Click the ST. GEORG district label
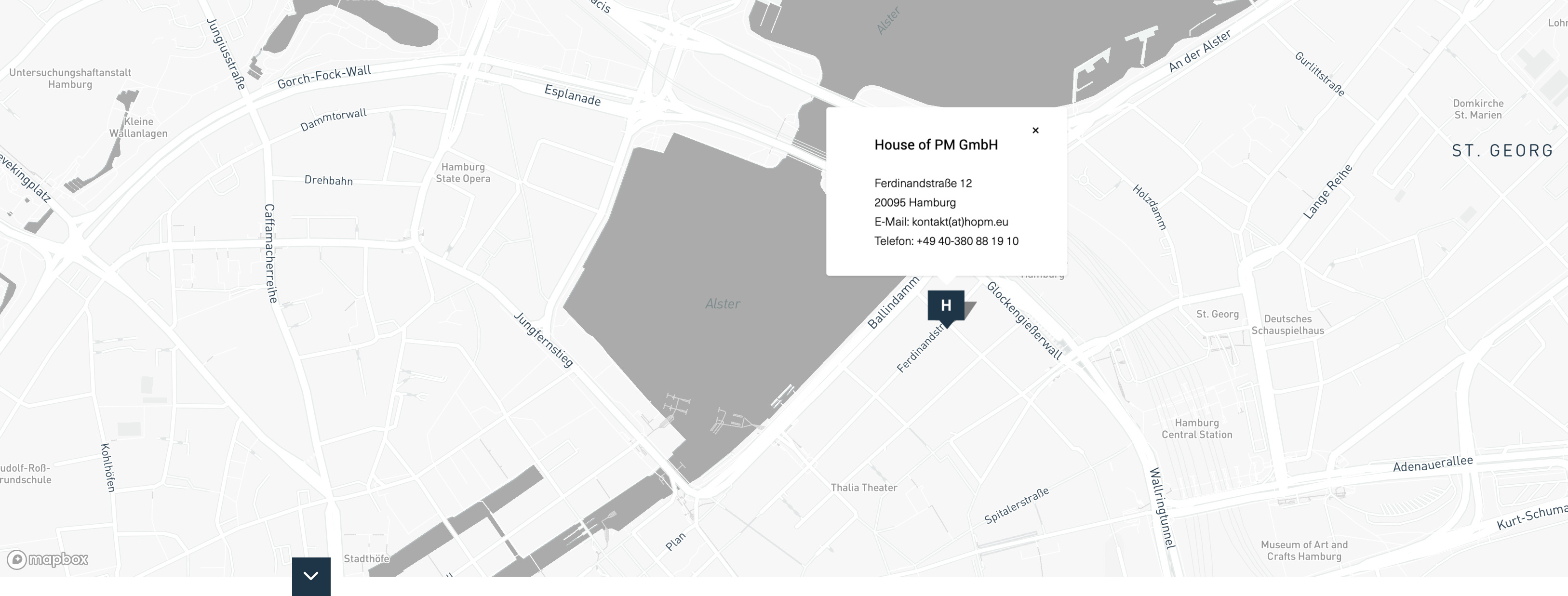 [1501, 151]
